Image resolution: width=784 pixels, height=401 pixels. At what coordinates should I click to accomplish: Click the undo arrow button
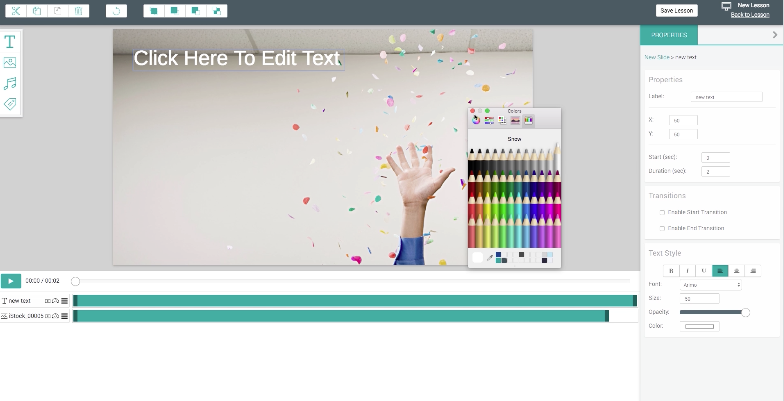tap(116, 11)
